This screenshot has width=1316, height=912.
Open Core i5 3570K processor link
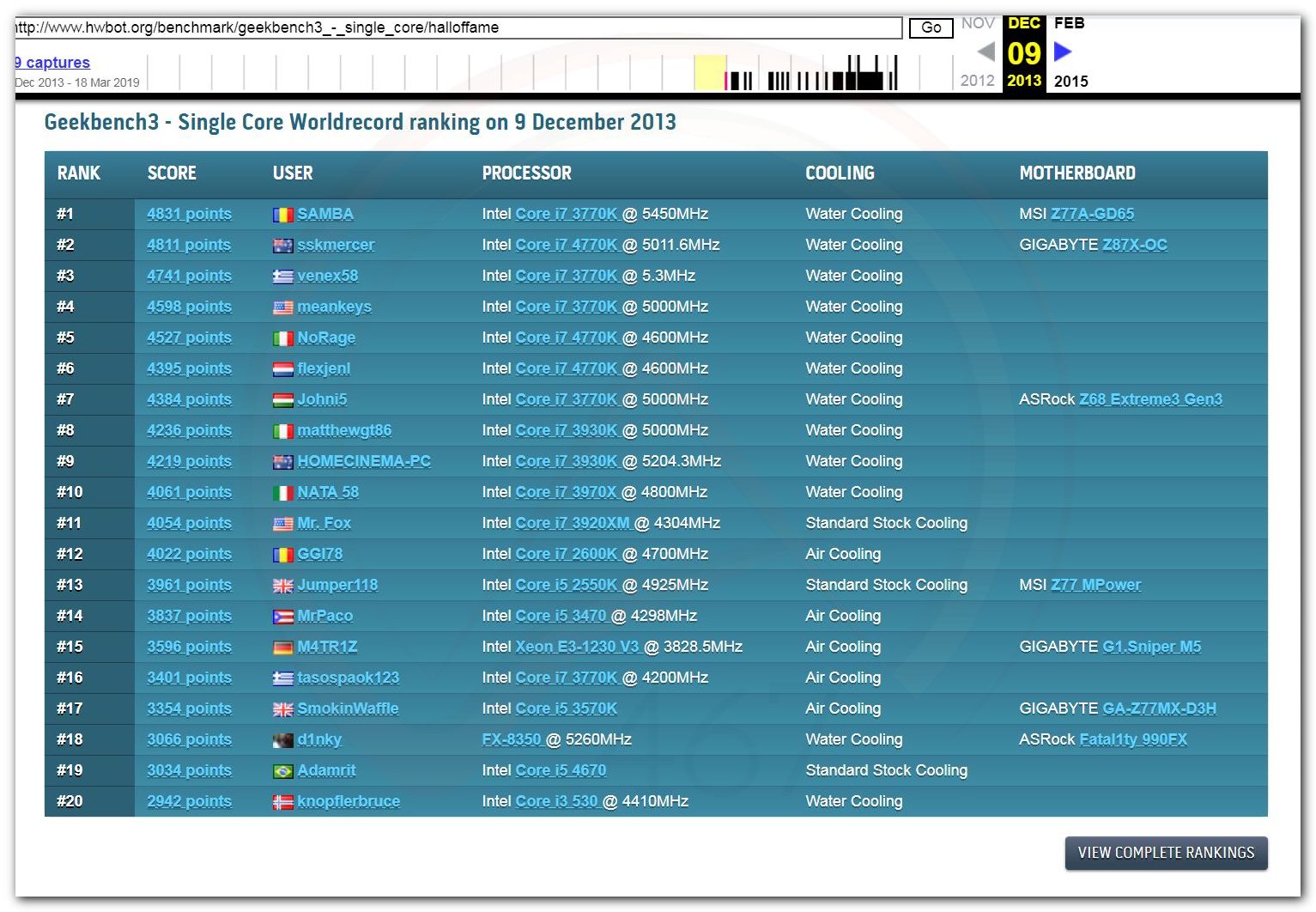(567, 708)
